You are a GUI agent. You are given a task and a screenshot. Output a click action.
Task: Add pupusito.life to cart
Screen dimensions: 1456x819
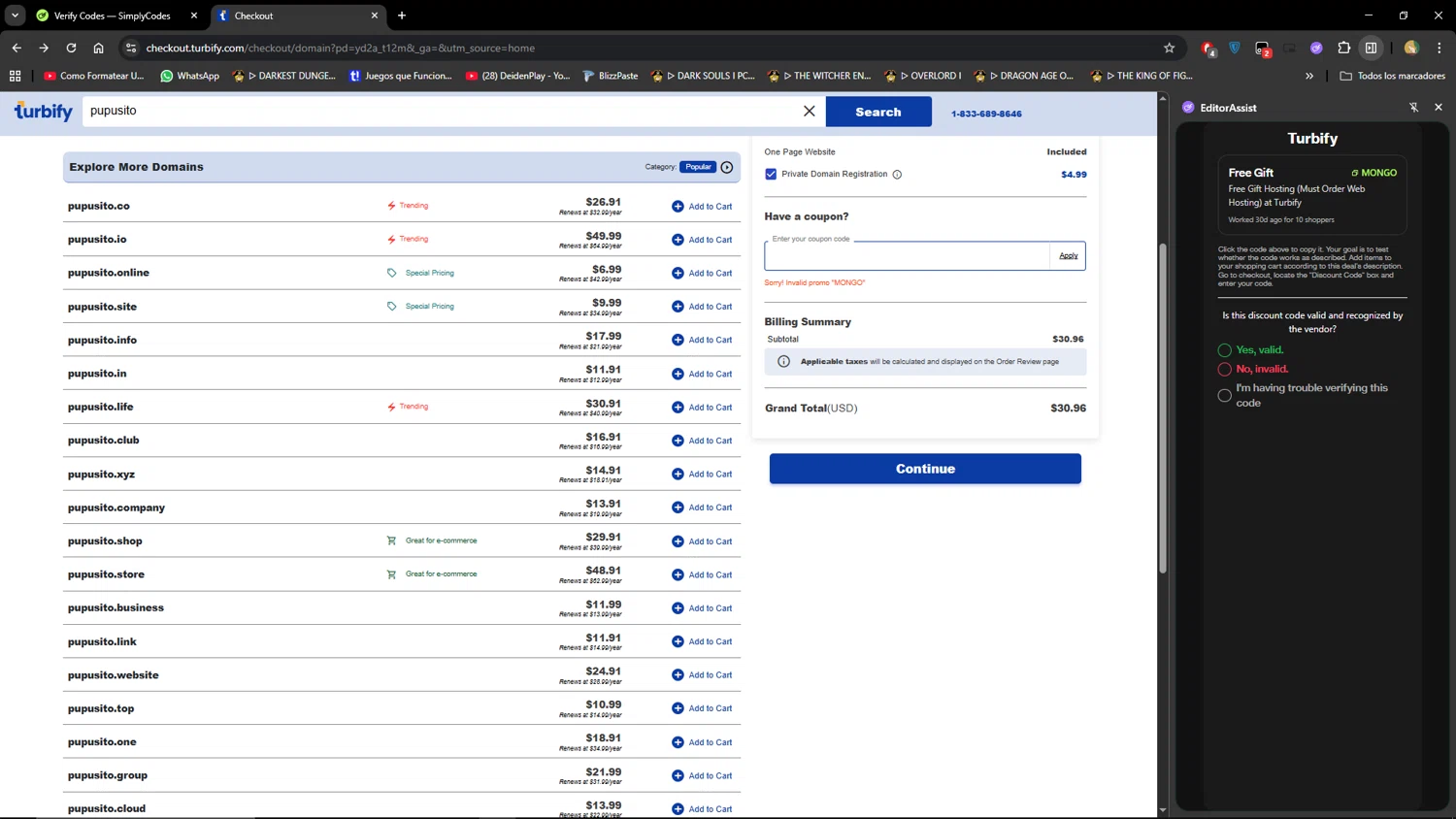point(702,408)
